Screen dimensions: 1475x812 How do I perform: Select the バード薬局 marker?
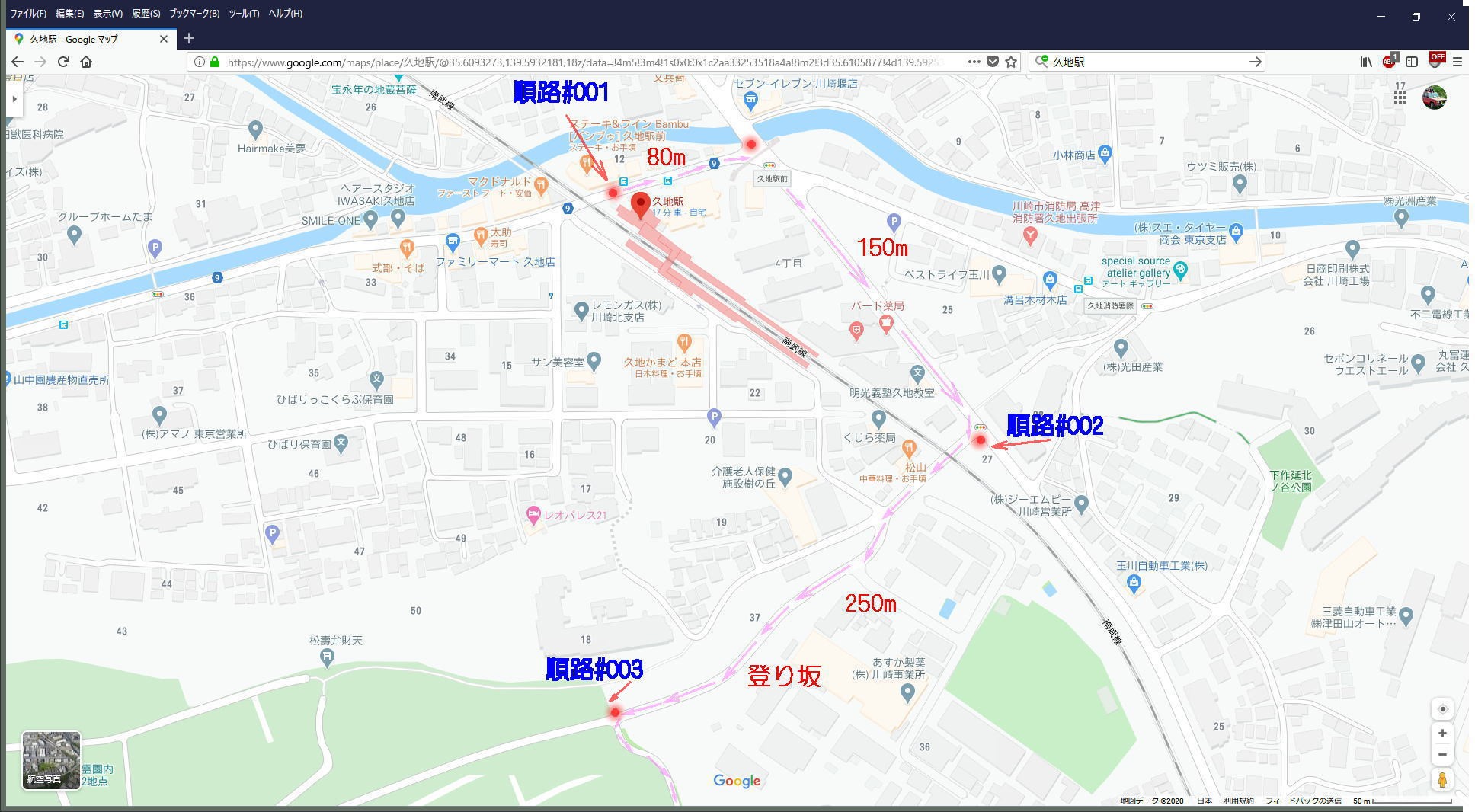click(885, 324)
